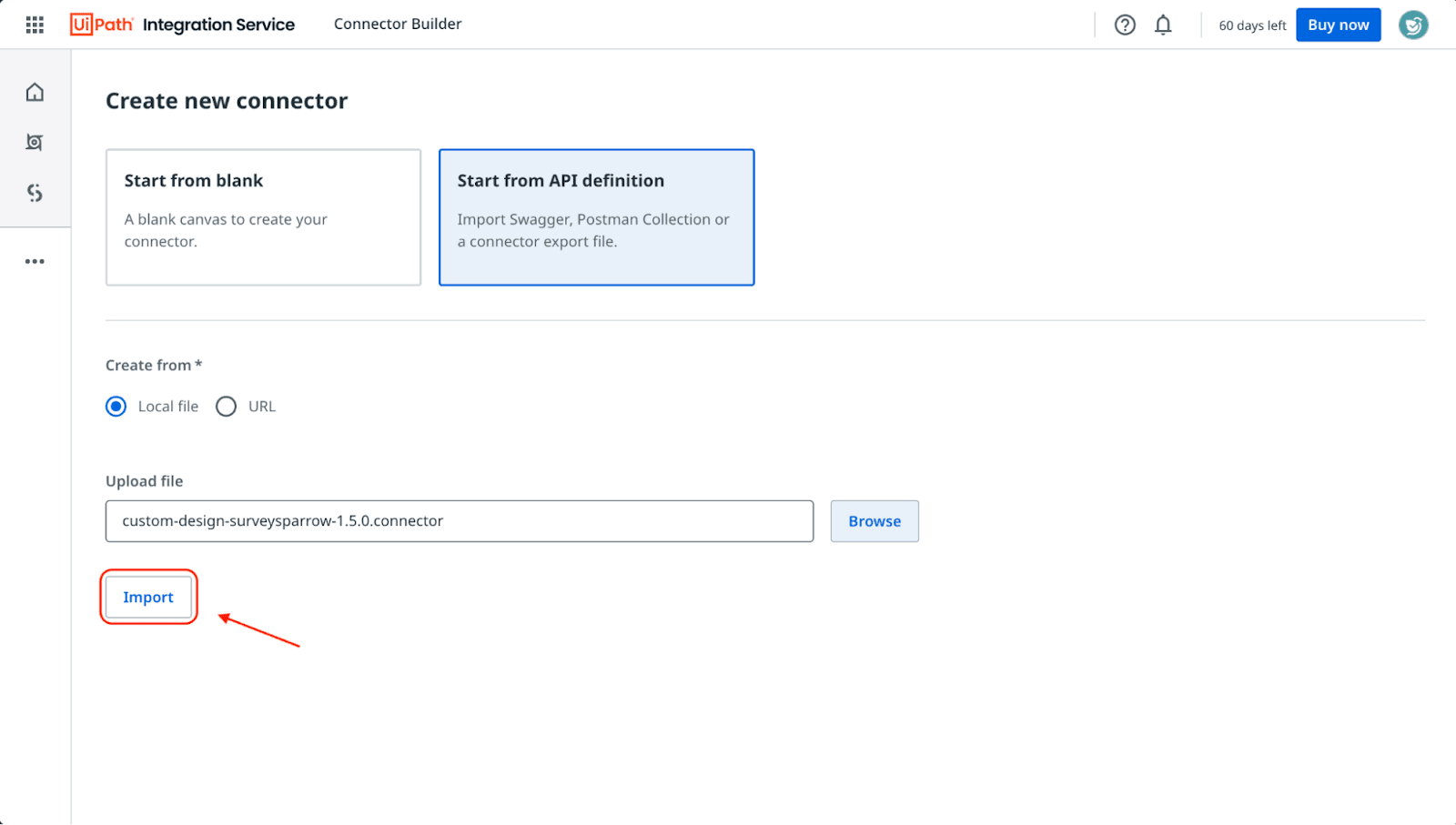Open the app launcher grid menu
This screenshot has width=1456, height=825.
pyautogui.click(x=35, y=25)
